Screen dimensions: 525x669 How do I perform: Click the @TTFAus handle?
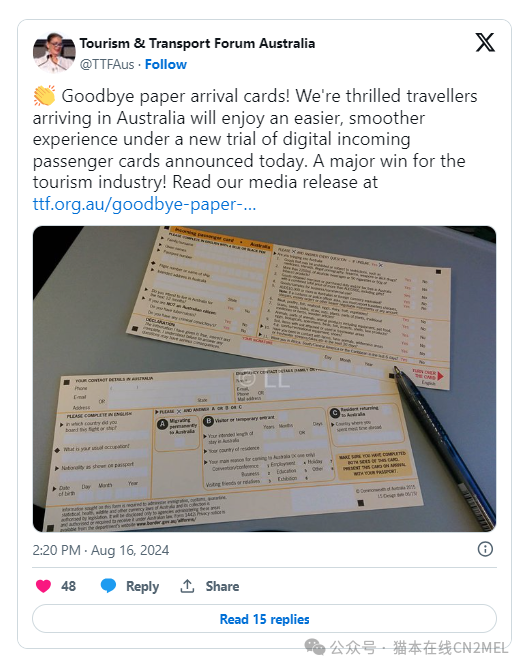pos(107,64)
